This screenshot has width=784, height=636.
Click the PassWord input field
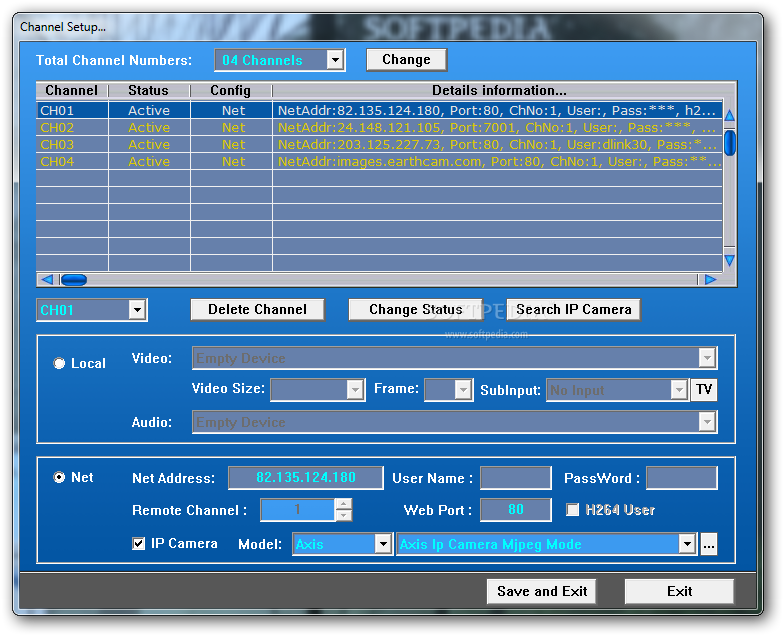point(682,478)
